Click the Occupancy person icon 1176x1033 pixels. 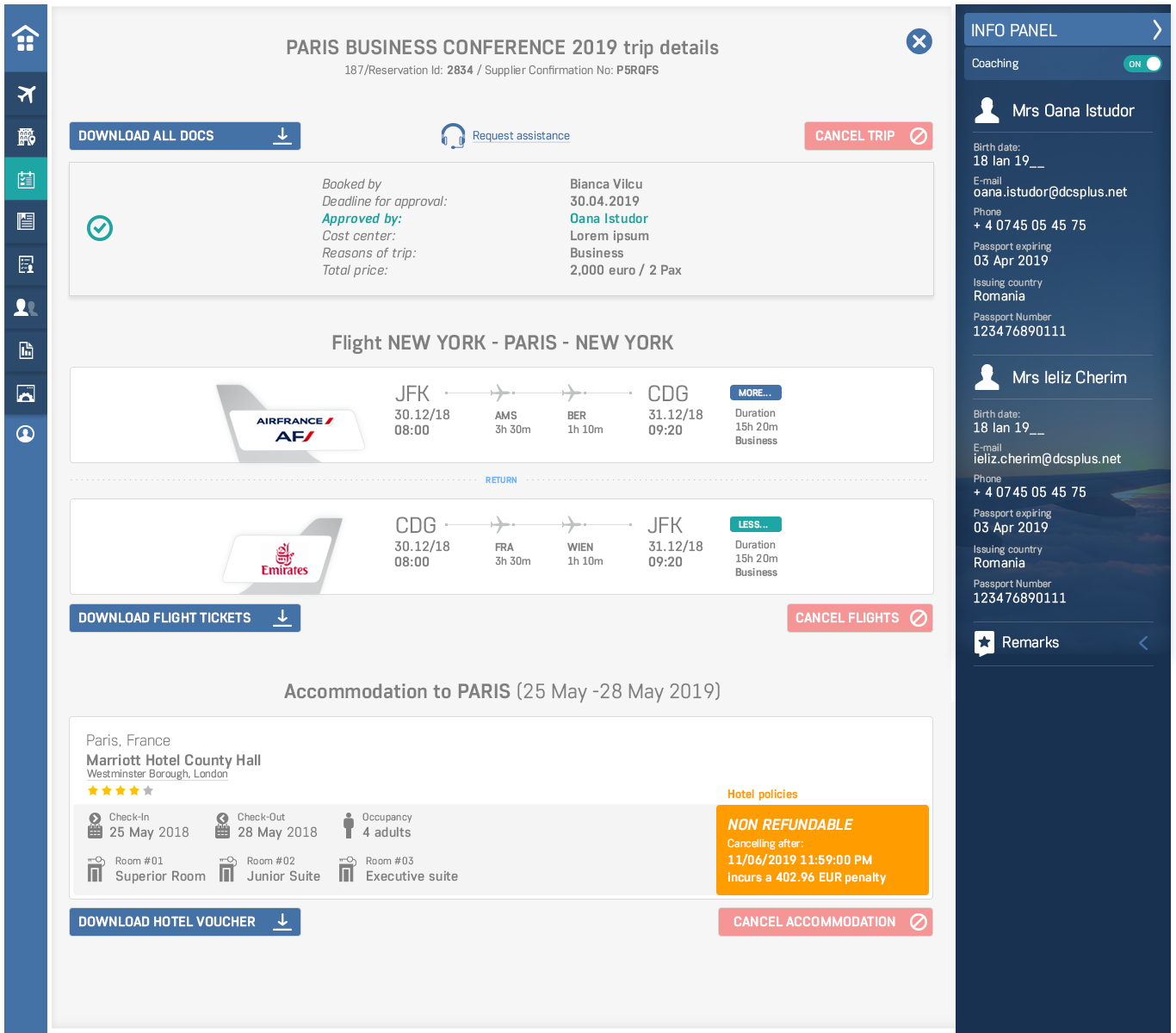(349, 826)
